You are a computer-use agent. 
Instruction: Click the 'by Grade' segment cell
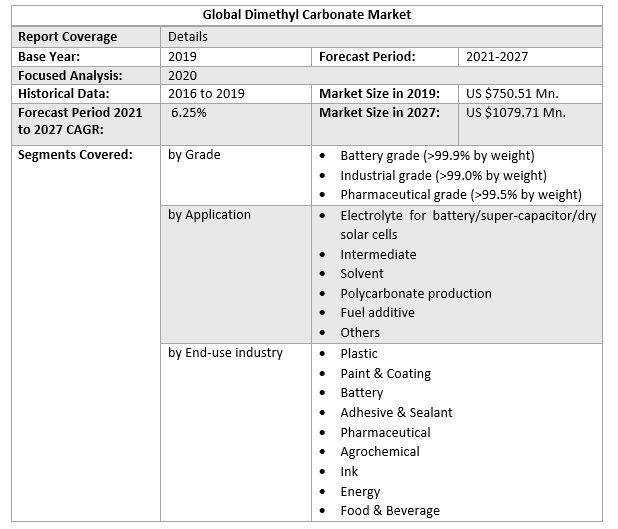[x=194, y=155]
